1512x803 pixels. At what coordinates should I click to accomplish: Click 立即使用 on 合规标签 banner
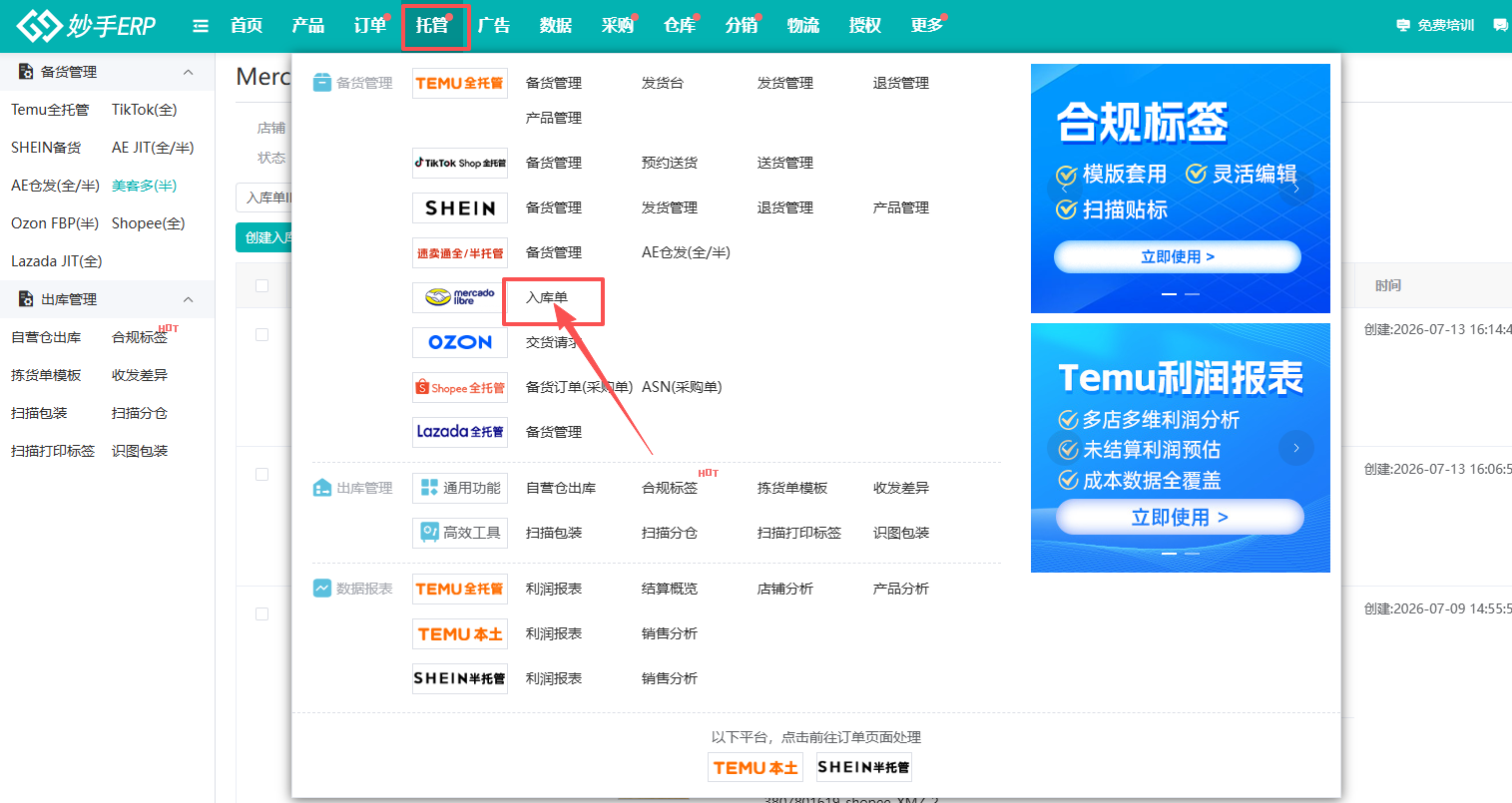coord(1178,256)
